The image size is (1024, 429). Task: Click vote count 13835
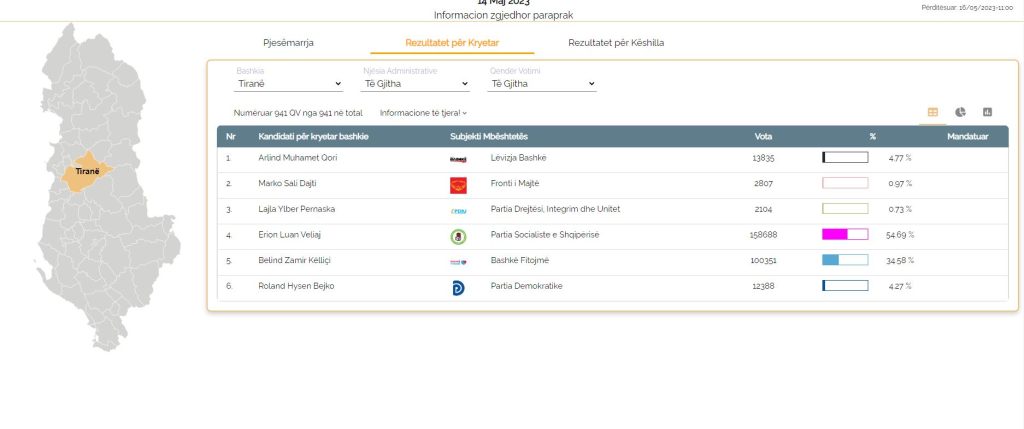tap(763, 157)
